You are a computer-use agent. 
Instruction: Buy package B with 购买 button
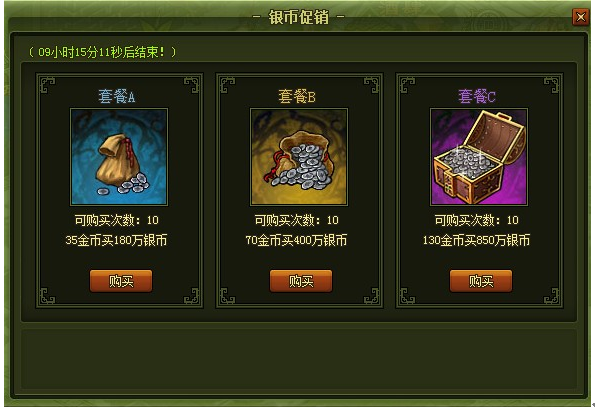301,281
